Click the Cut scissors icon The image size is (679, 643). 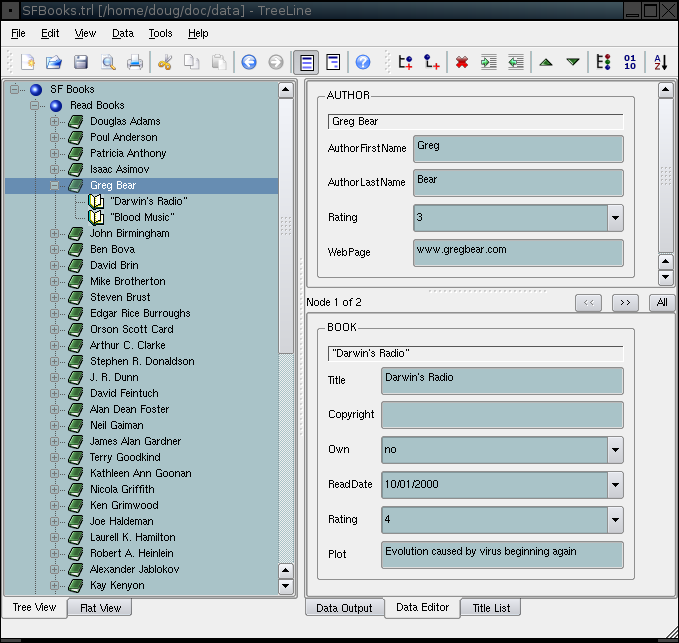click(165, 62)
